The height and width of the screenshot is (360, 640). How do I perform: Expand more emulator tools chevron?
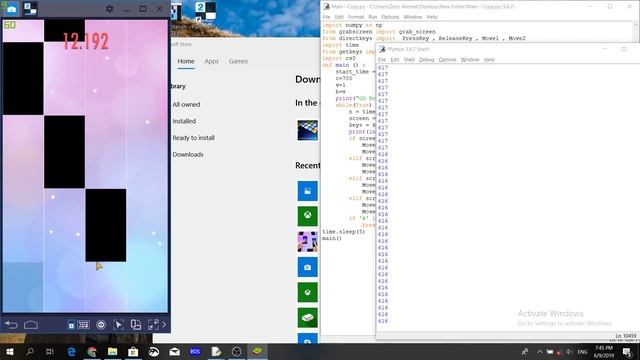click(164, 324)
